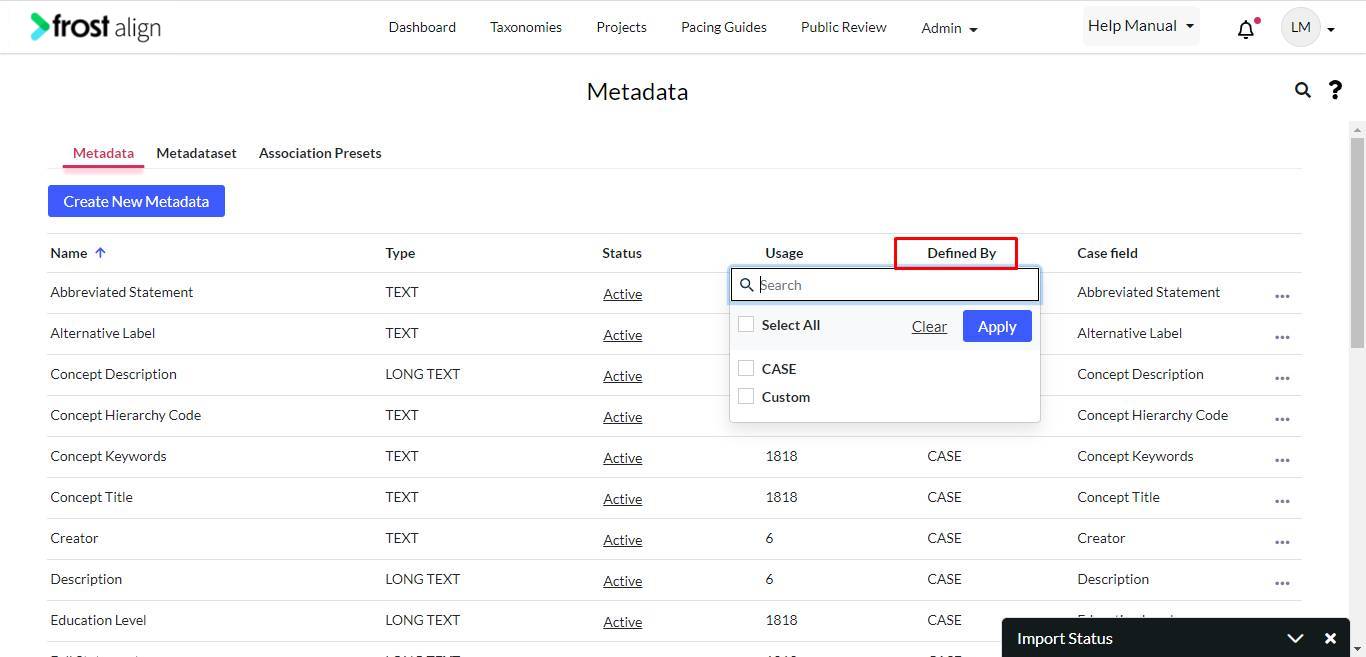
Task: Click the page vertical scrollbar thumb
Action: click(x=1357, y=243)
